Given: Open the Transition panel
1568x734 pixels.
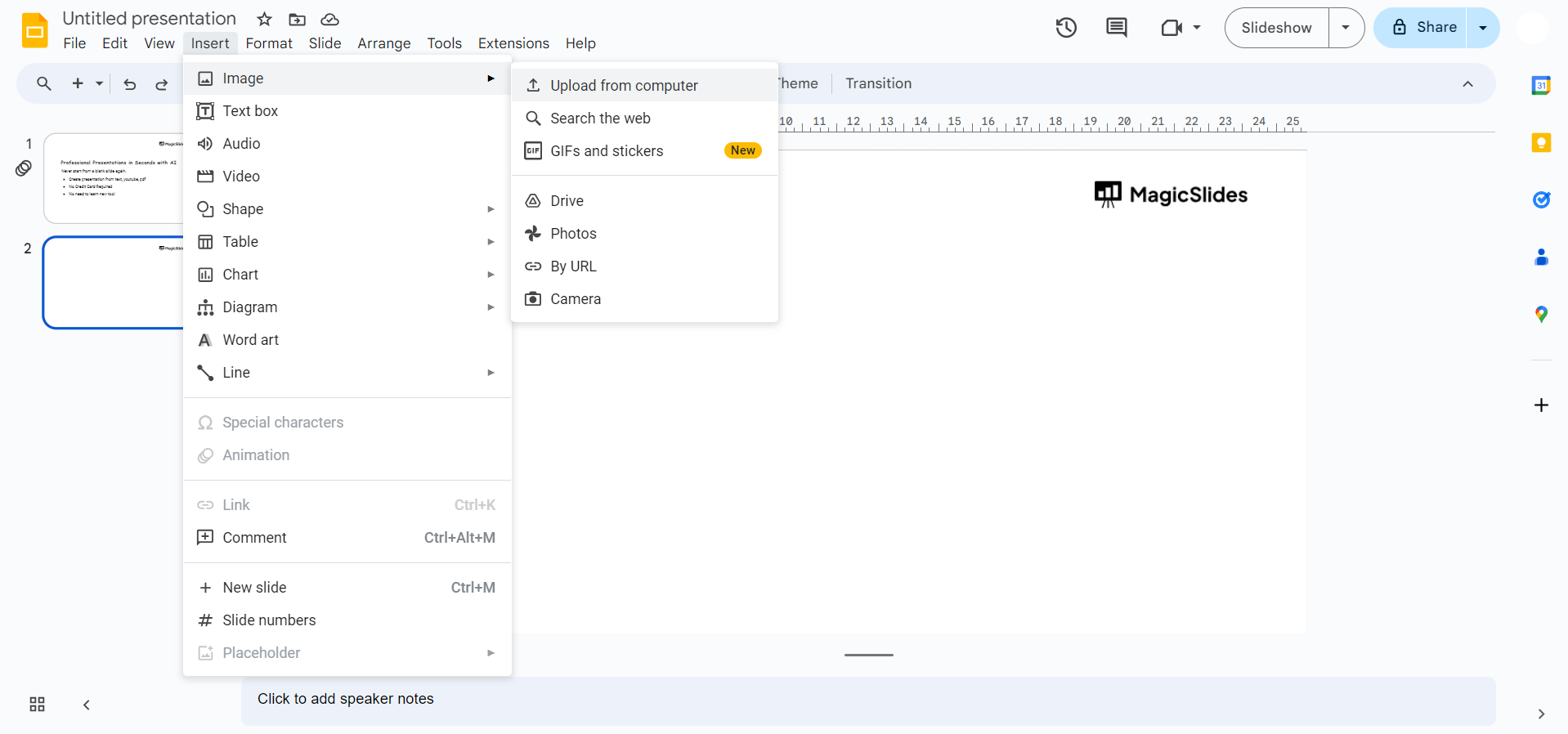Looking at the screenshot, I should point(878,83).
